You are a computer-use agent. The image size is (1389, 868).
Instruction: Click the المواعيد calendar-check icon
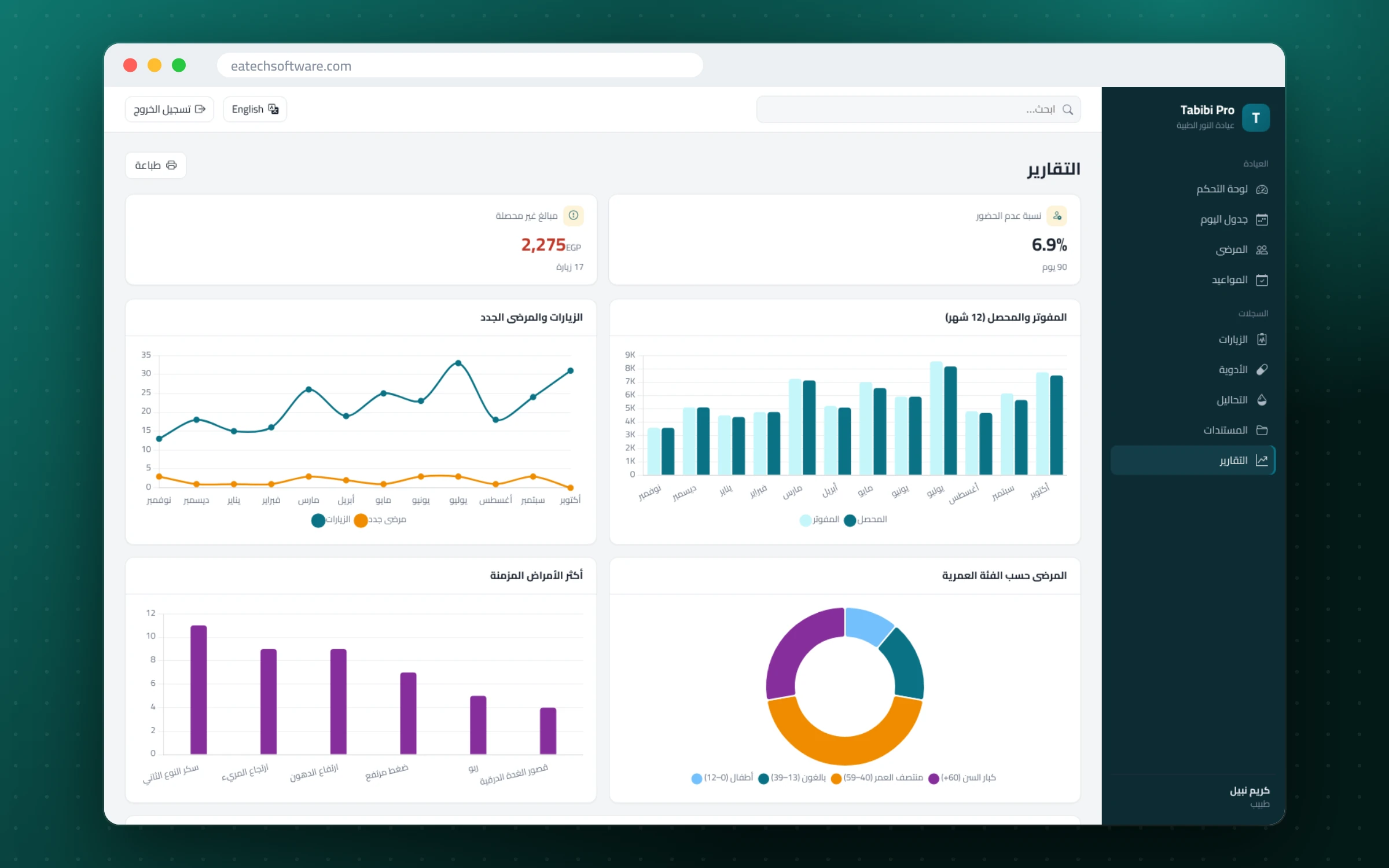tap(1262, 280)
